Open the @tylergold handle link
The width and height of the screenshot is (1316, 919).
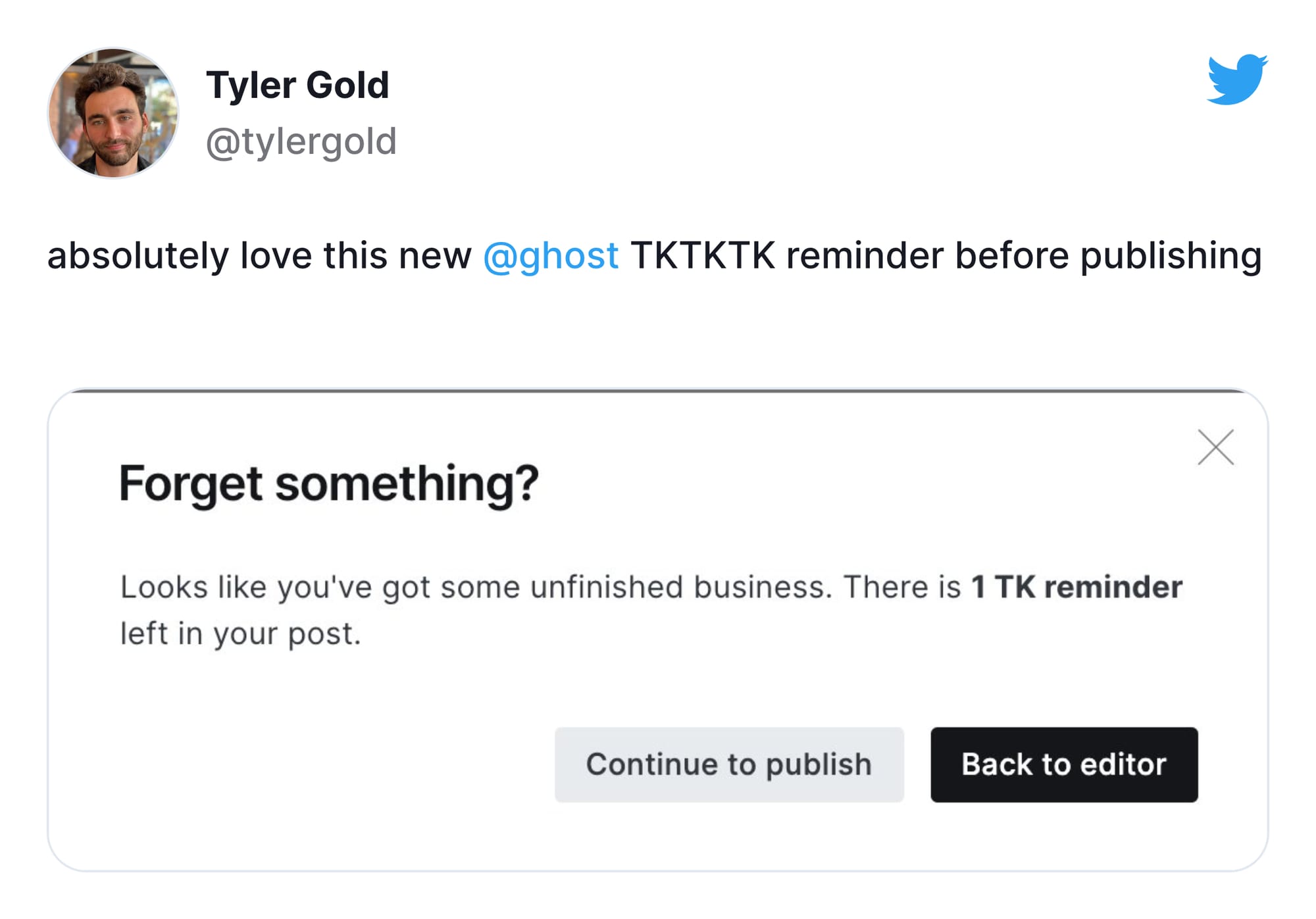coord(301,141)
